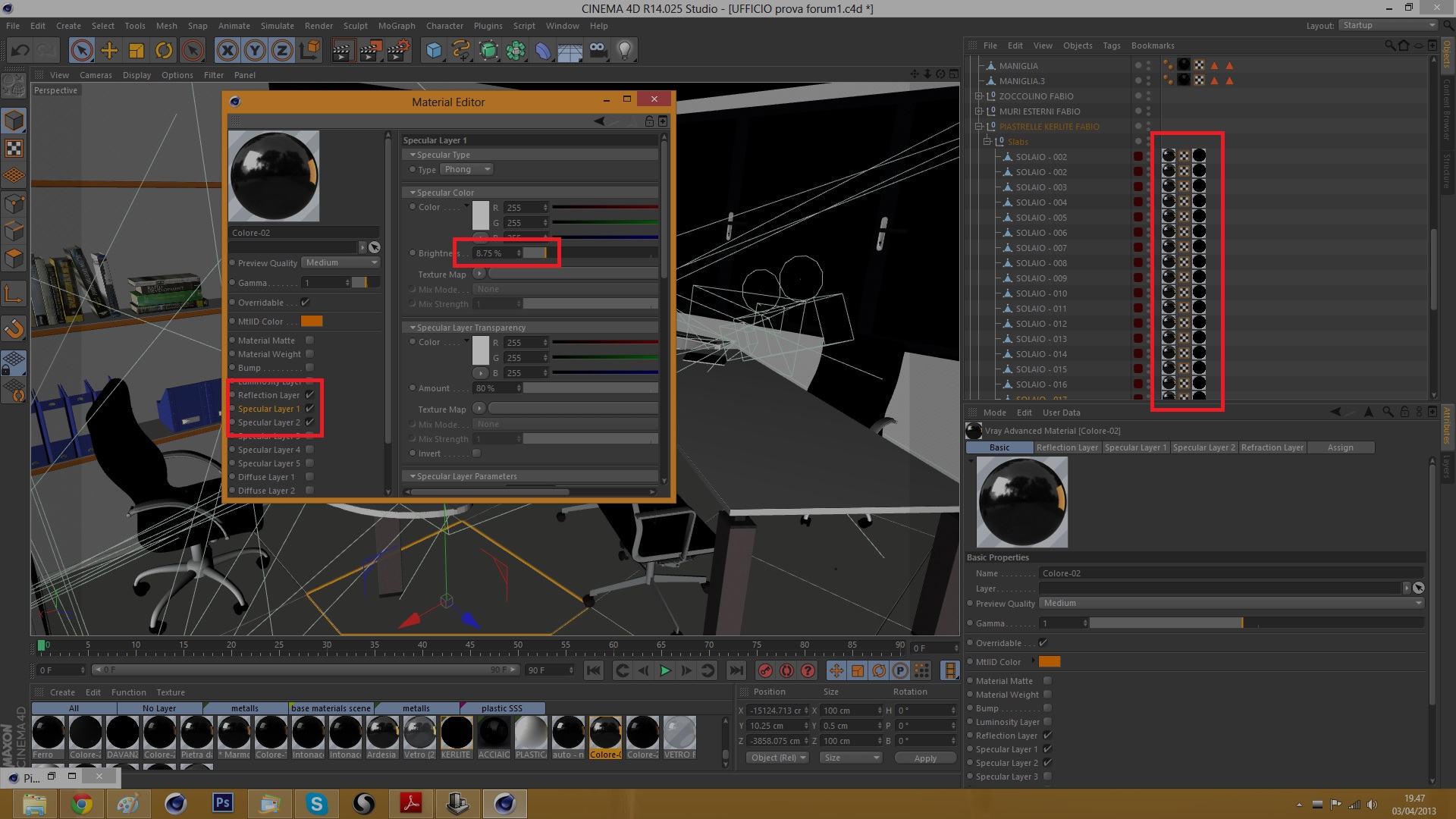Open Preview Quality Medium dropdown in Material Editor
Screen dimensions: 1456x819
(341, 262)
